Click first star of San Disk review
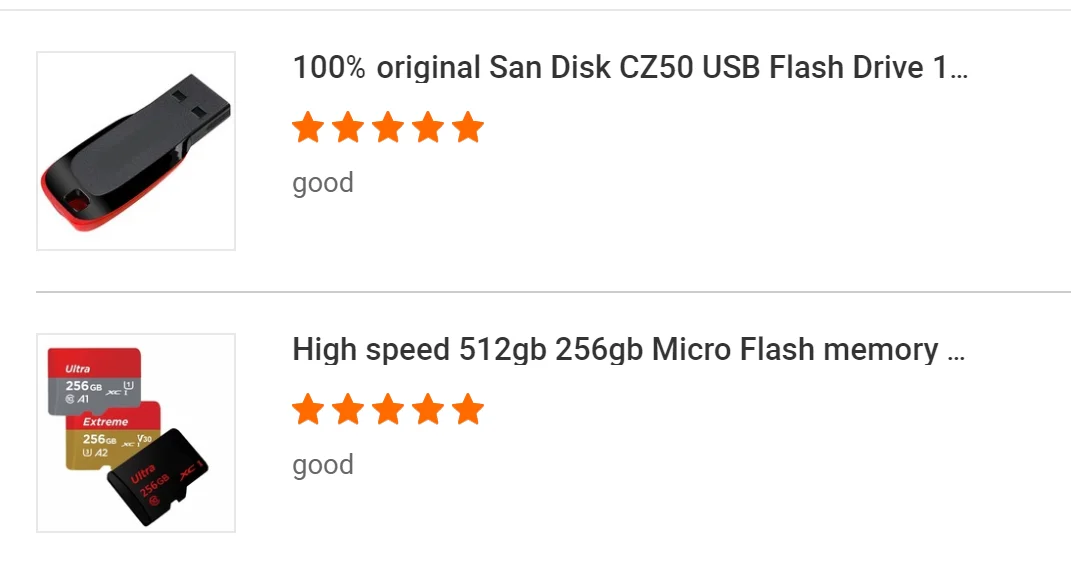 (x=308, y=128)
